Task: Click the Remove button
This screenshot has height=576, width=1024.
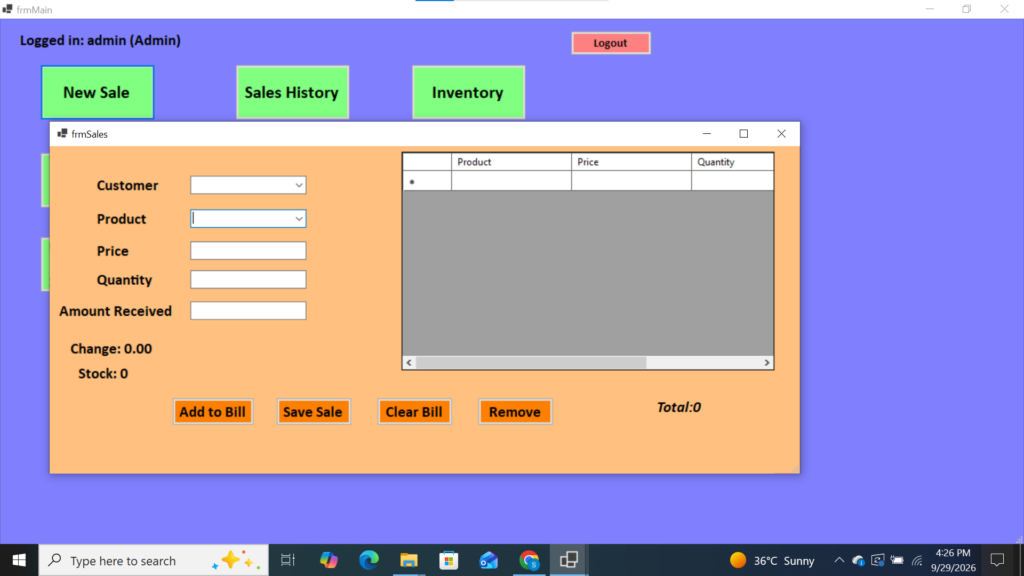Action: [515, 412]
